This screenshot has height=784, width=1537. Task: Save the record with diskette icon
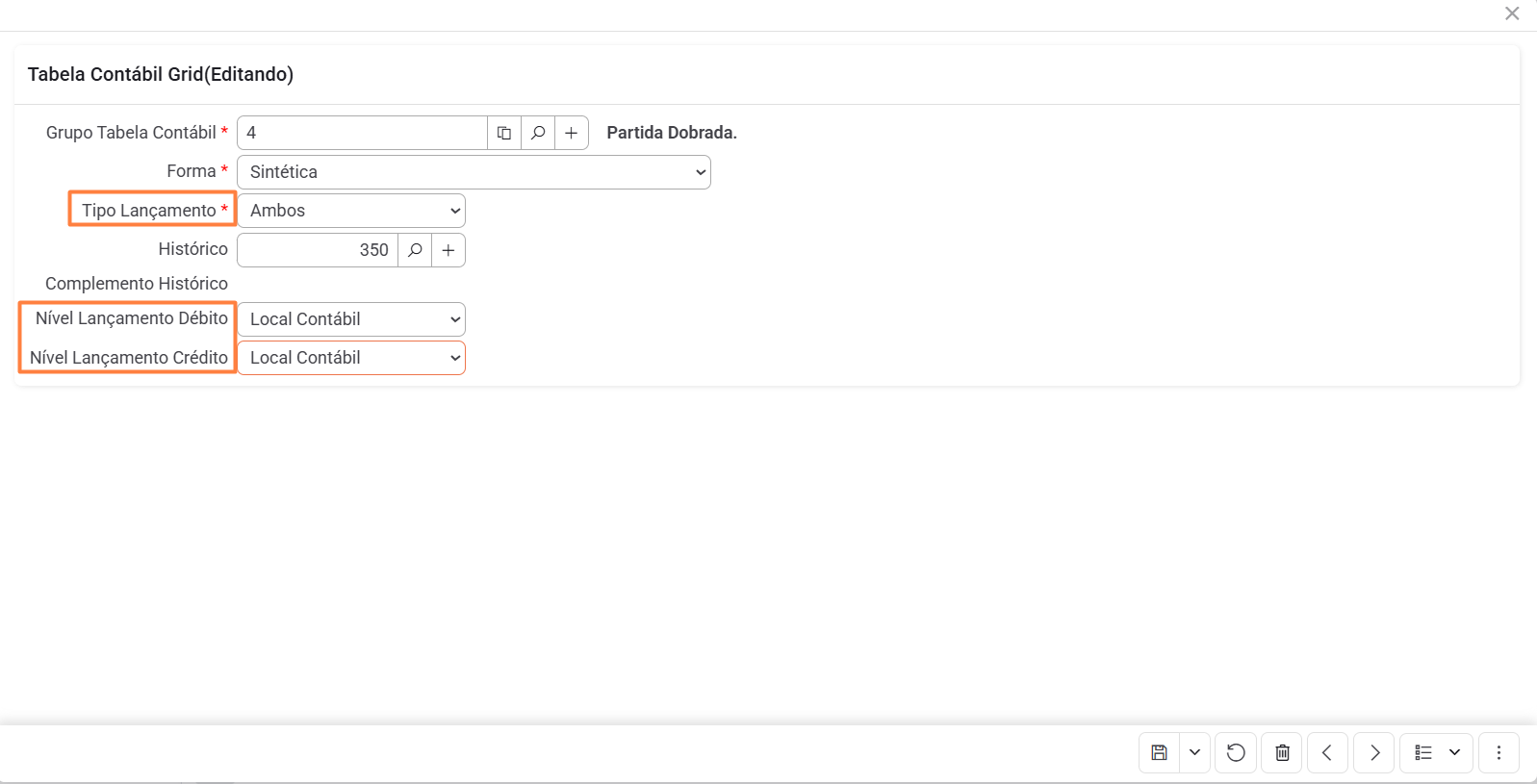tap(1160, 752)
